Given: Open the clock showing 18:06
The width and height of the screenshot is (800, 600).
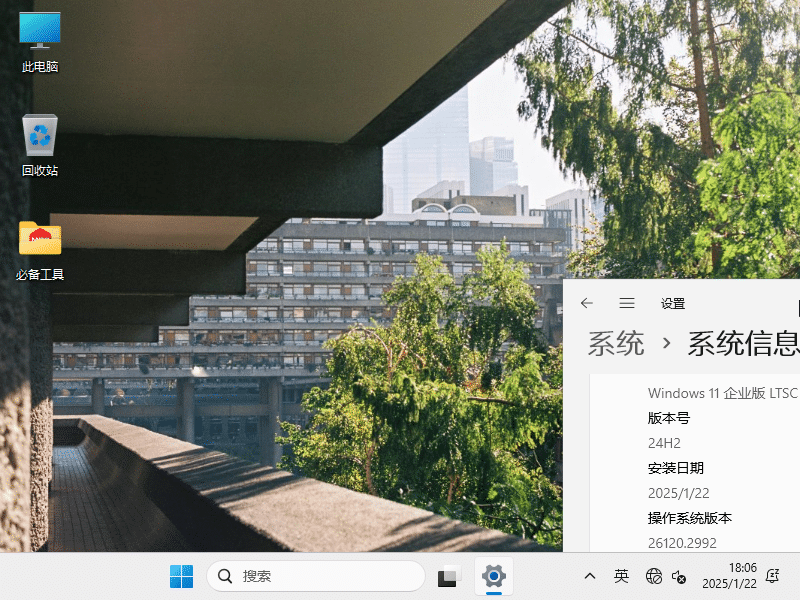Looking at the screenshot, I should (x=729, y=576).
